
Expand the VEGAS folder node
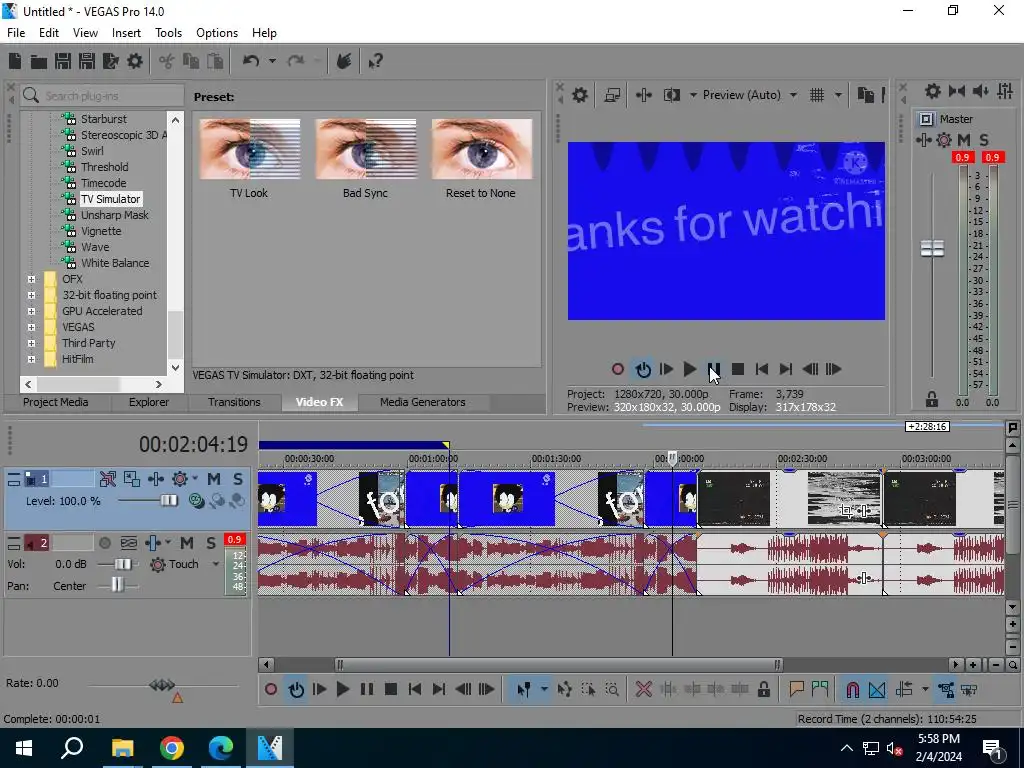(31, 327)
